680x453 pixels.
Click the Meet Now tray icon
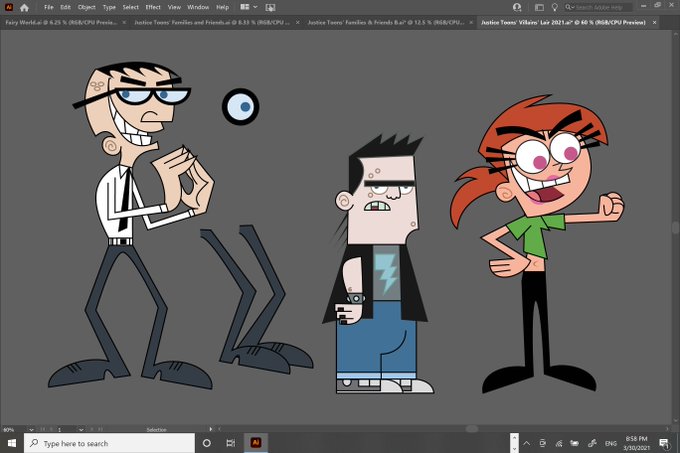click(x=543, y=443)
